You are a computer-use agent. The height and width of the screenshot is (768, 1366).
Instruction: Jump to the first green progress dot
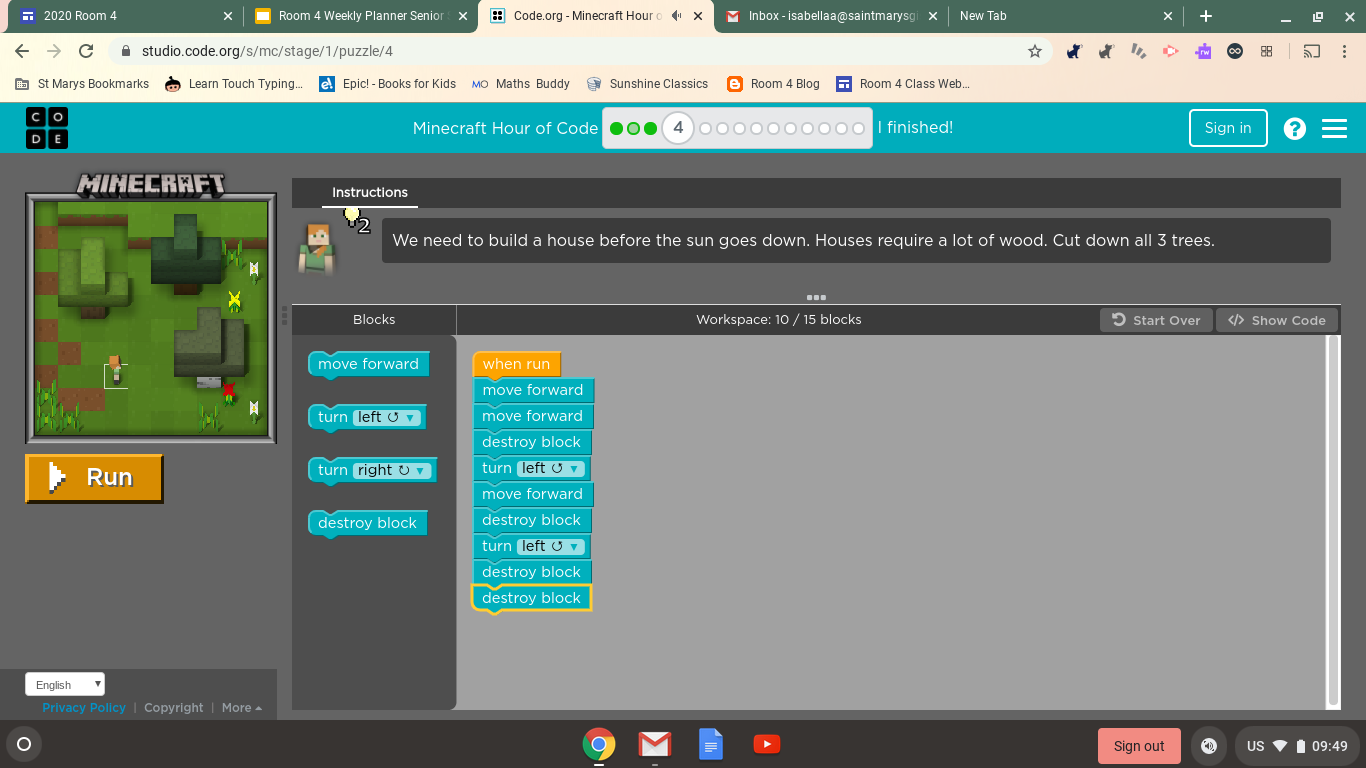click(616, 128)
